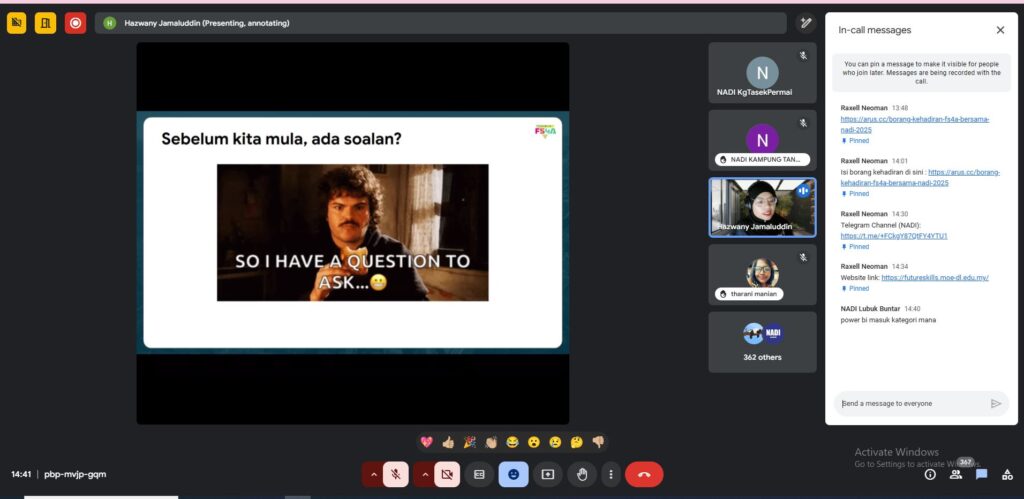Image resolution: width=1024 pixels, height=499 pixels.
Task: Turn on the camera
Action: point(446,474)
